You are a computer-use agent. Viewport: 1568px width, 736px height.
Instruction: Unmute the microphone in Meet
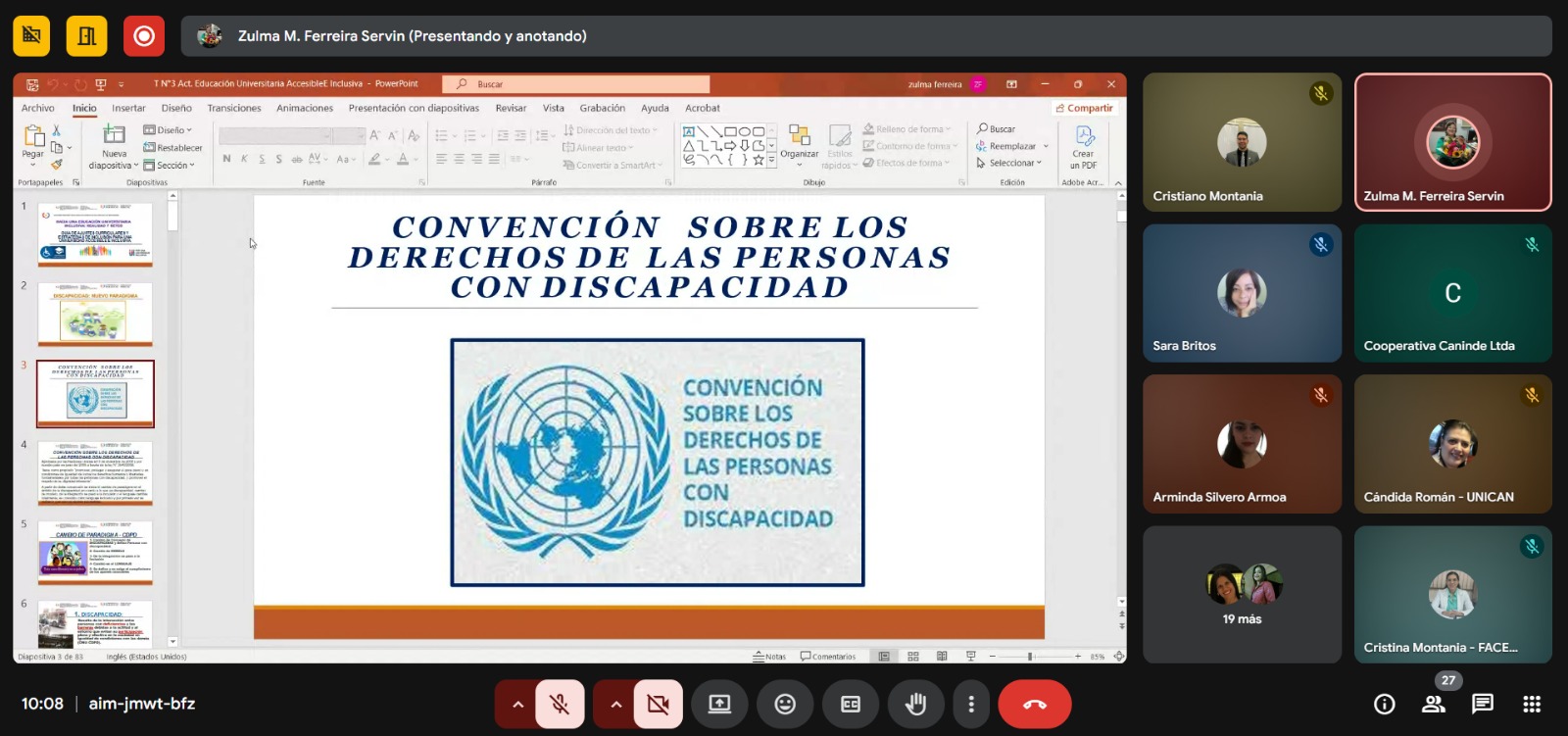coord(560,704)
